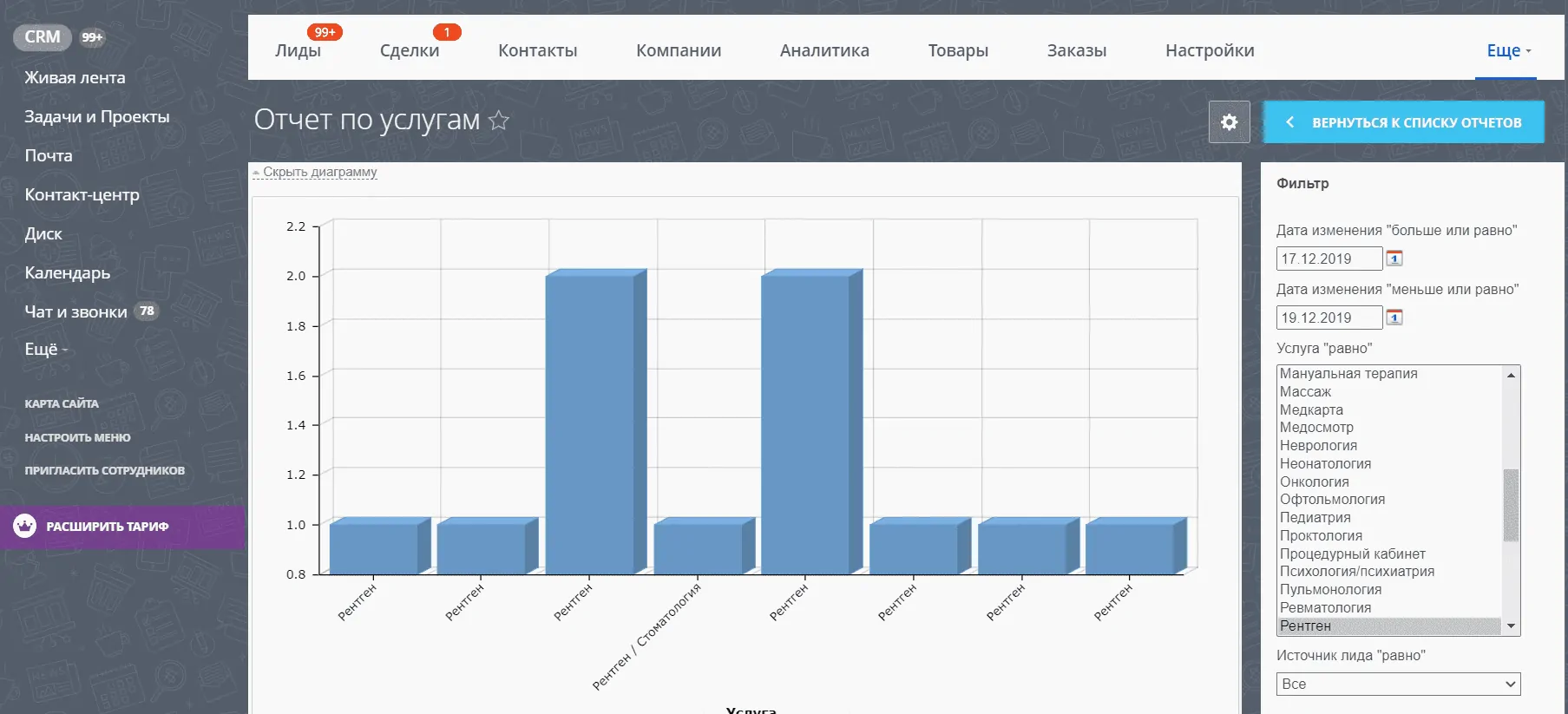Switch to the Сделки tab
This screenshot has width=1568, height=714.
(x=409, y=50)
